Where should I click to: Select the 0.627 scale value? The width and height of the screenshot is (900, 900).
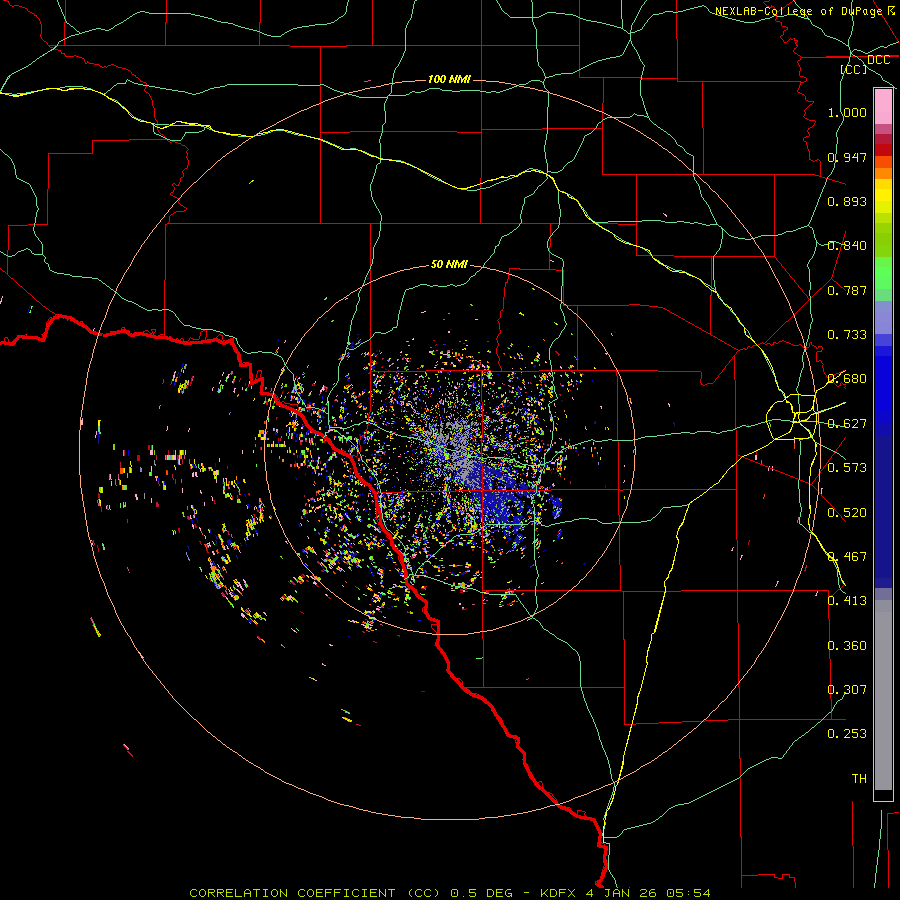pyautogui.click(x=847, y=424)
